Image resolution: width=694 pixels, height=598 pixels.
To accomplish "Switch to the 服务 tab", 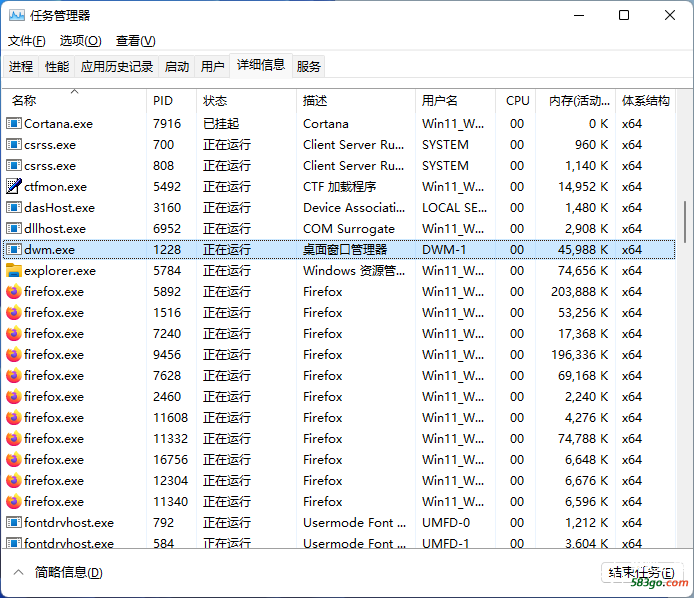I will [x=308, y=66].
